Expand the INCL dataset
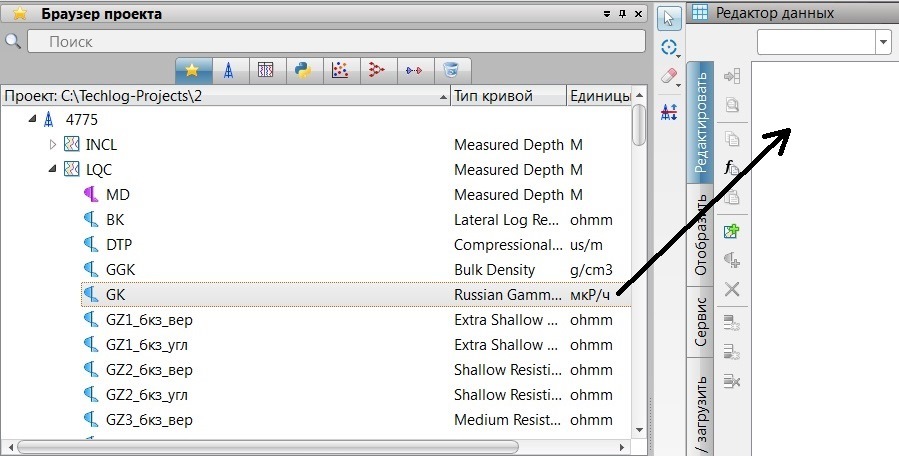Viewport: 899px width, 456px height. [x=53, y=144]
